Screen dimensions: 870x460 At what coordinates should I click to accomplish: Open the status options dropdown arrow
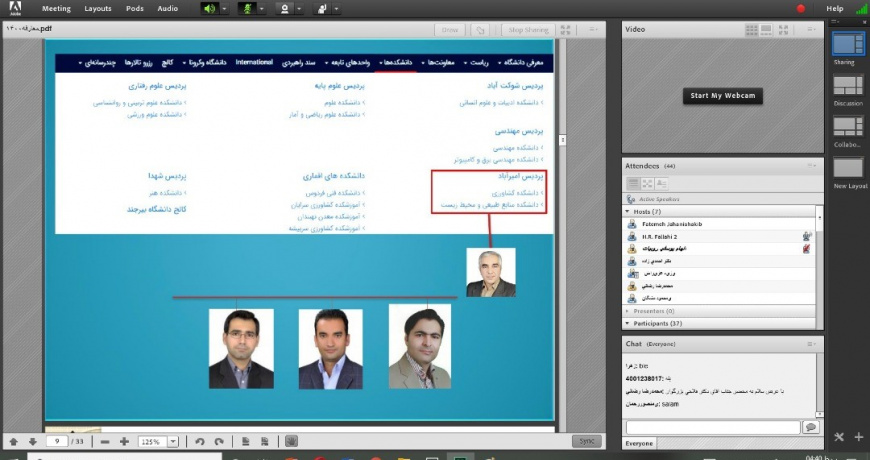(336, 9)
